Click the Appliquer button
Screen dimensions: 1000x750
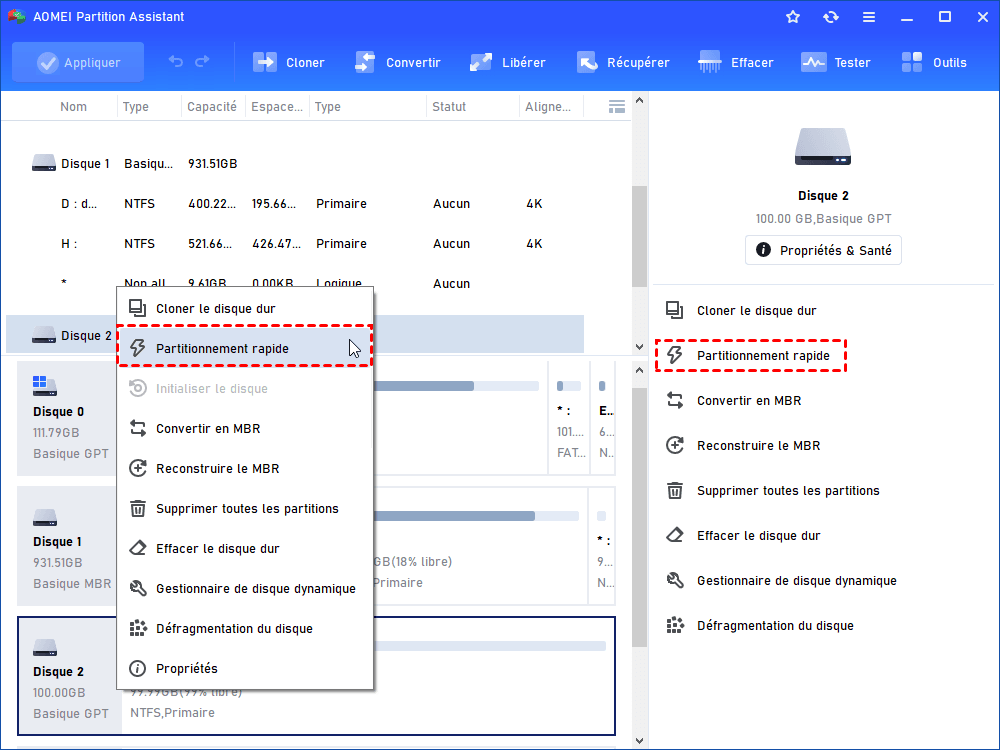[x=78, y=62]
